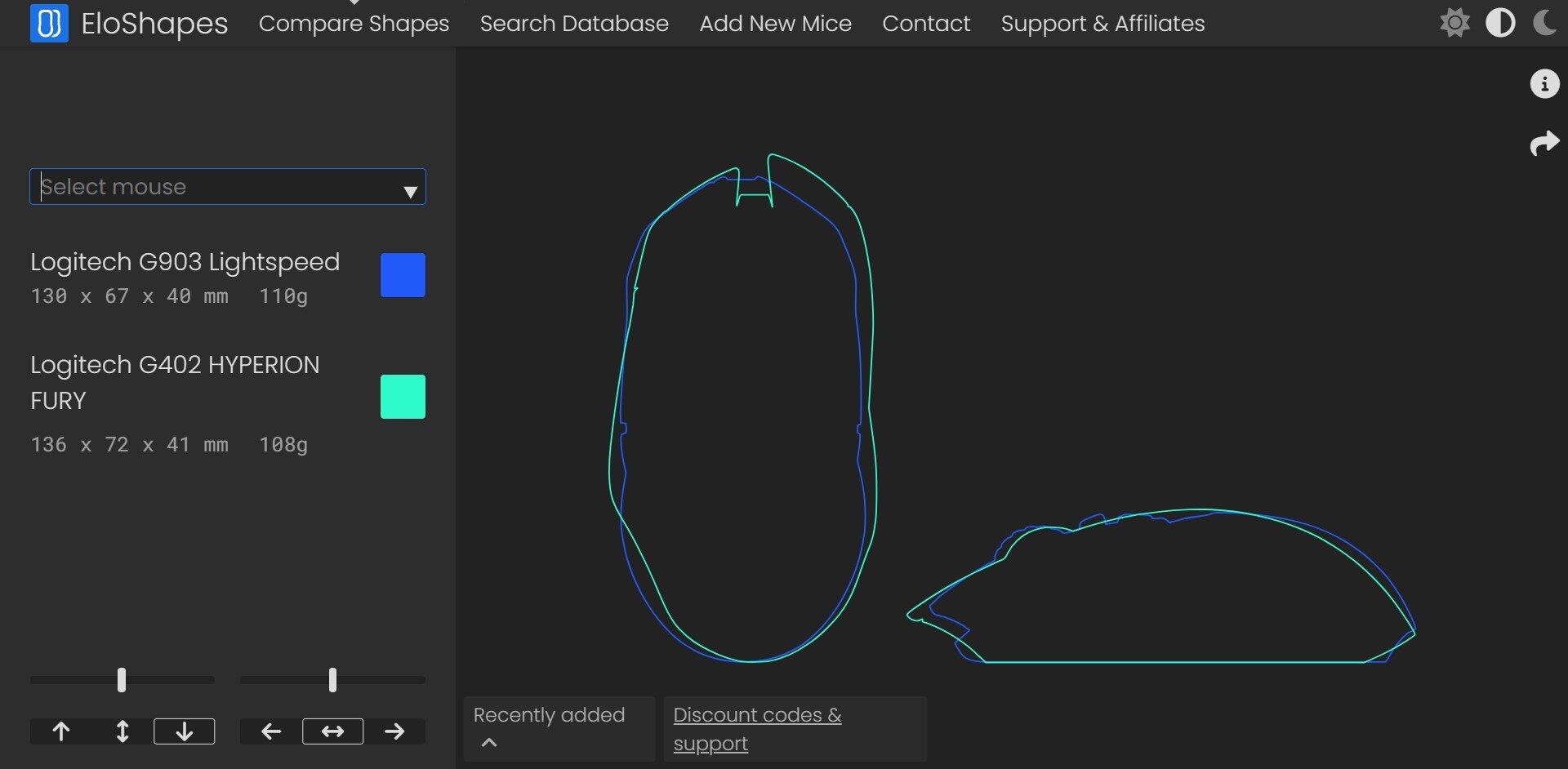Viewport: 1568px width, 769px height.
Task: Align mice to top with up arrow
Action: click(61, 731)
